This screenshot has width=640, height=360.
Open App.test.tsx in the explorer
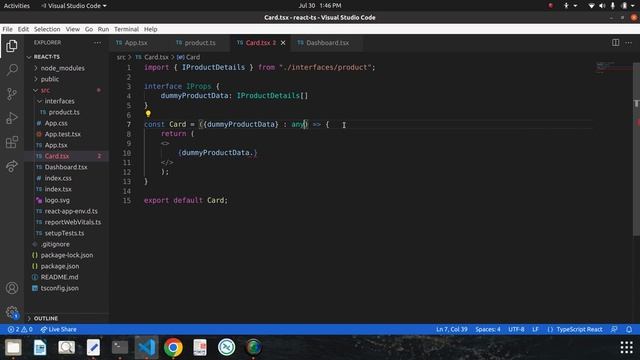pos(62,134)
